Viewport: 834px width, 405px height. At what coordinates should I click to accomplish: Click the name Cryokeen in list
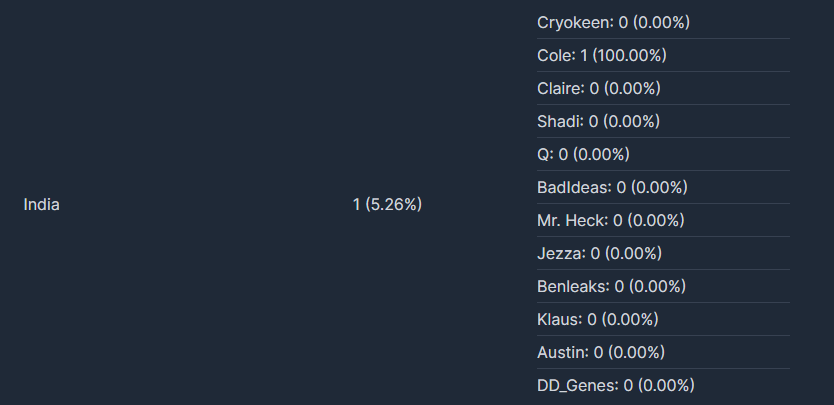(574, 22)
